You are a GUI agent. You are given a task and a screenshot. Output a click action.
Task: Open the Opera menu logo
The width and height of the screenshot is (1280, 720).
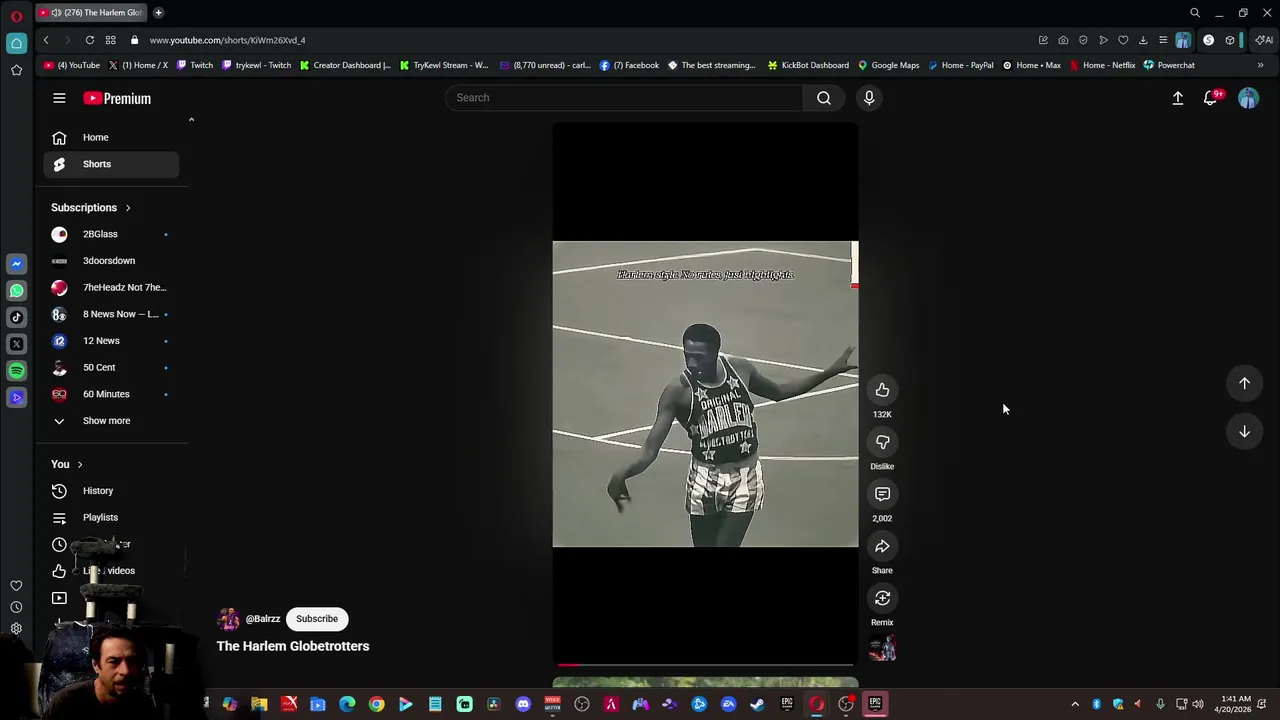tap(16, 15)
